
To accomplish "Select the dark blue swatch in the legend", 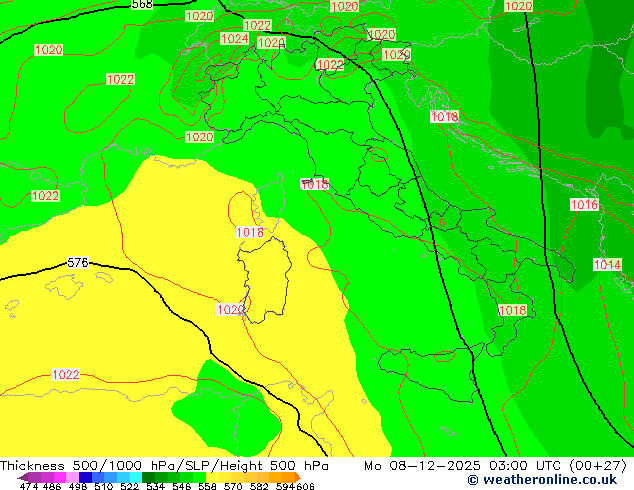I will click(x=85, y=477).
